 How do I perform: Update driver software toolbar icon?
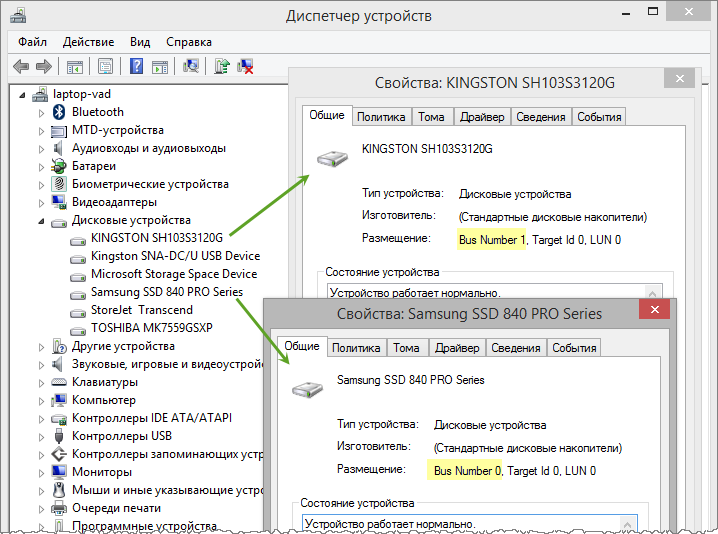point(222,66)
